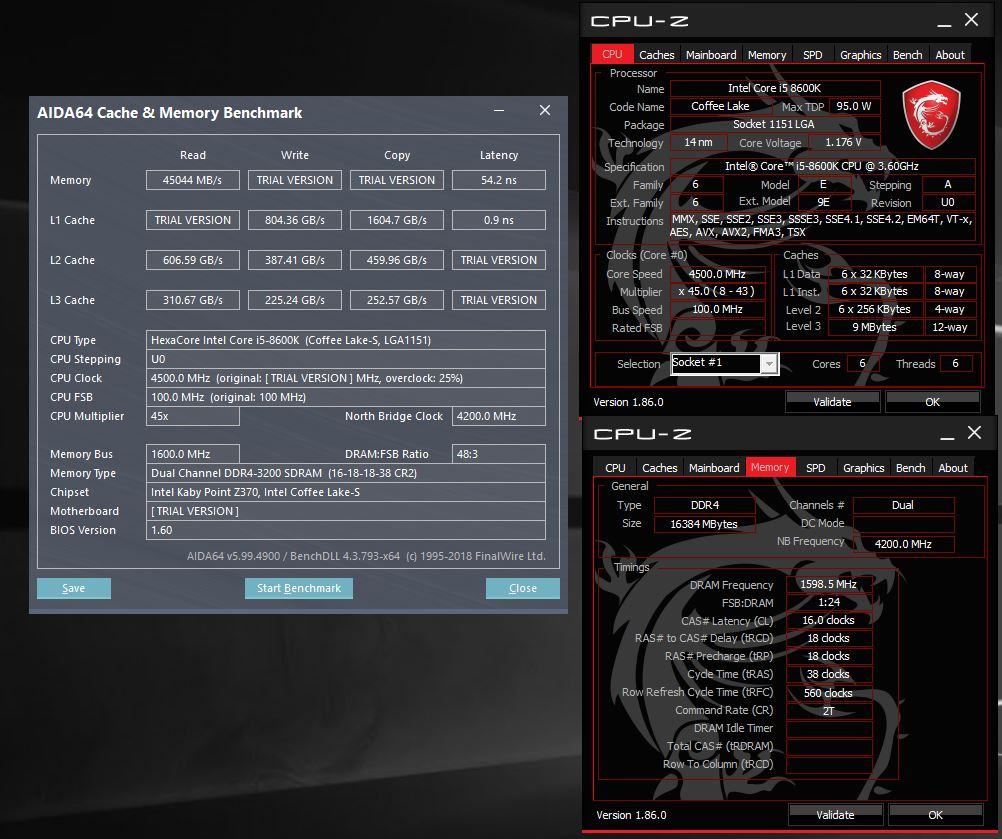The height and width of the screenshot is (839, 1002).
Task: Click DRAM Frequency 1598.5 MHz value
Action: click(x=828, y=584)
